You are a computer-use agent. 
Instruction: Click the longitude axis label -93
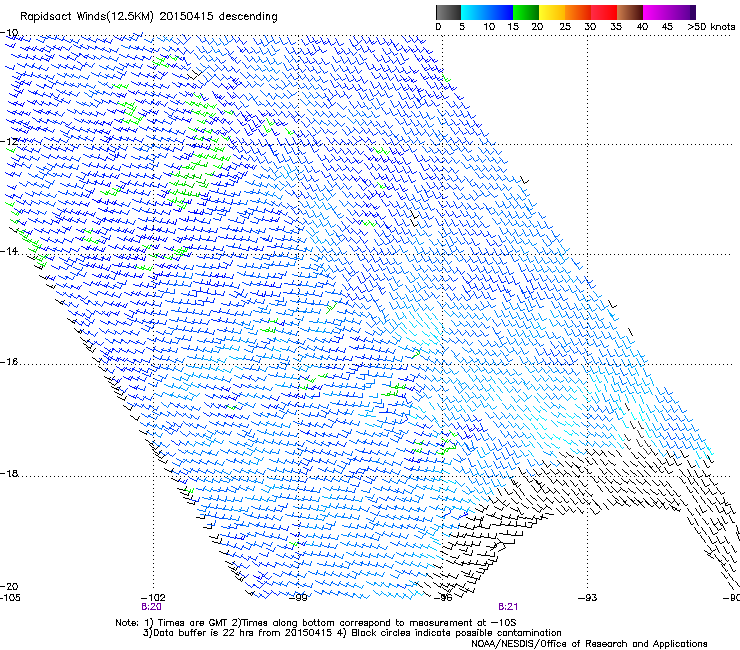point(588,597)
